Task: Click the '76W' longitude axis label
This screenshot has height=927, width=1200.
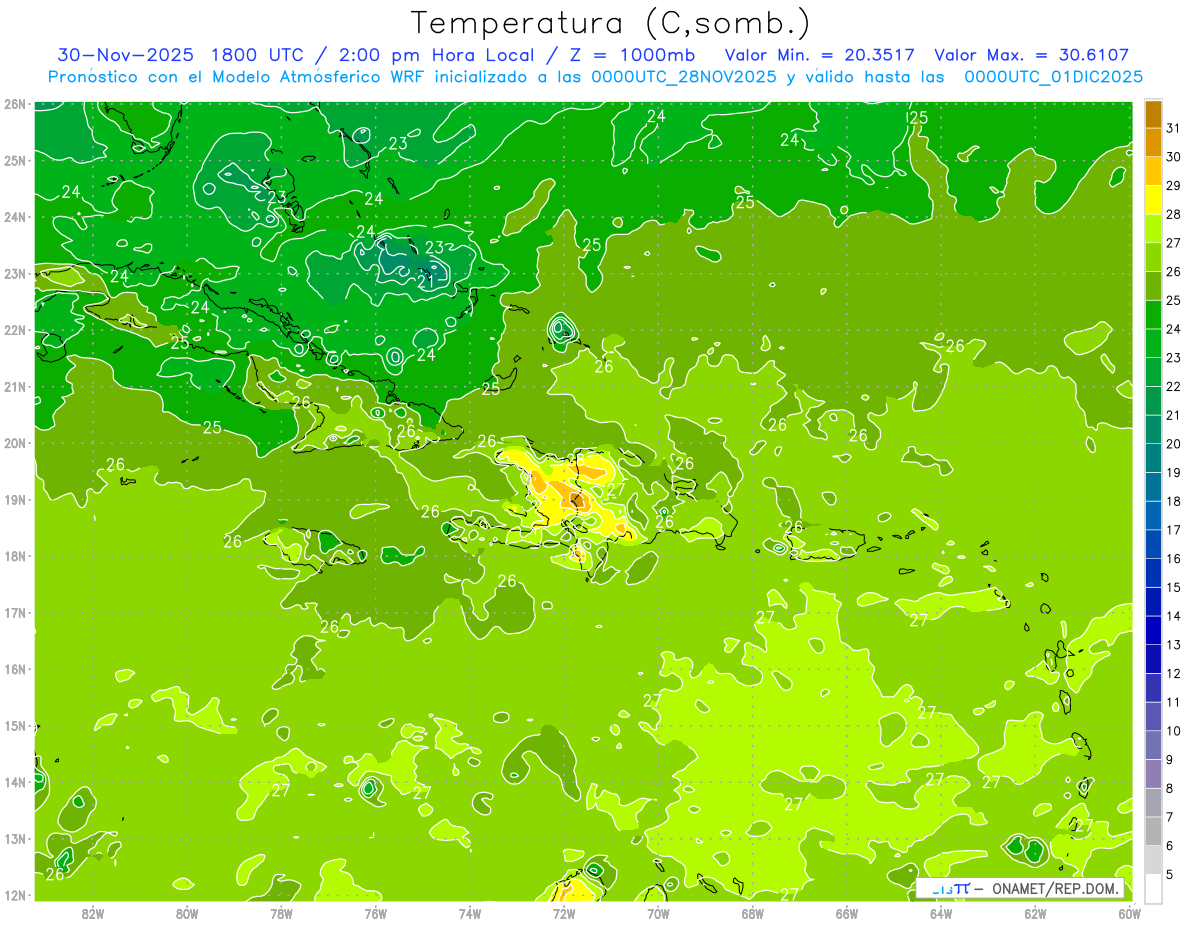Action: pyautogui.click(x=375, y=913)
